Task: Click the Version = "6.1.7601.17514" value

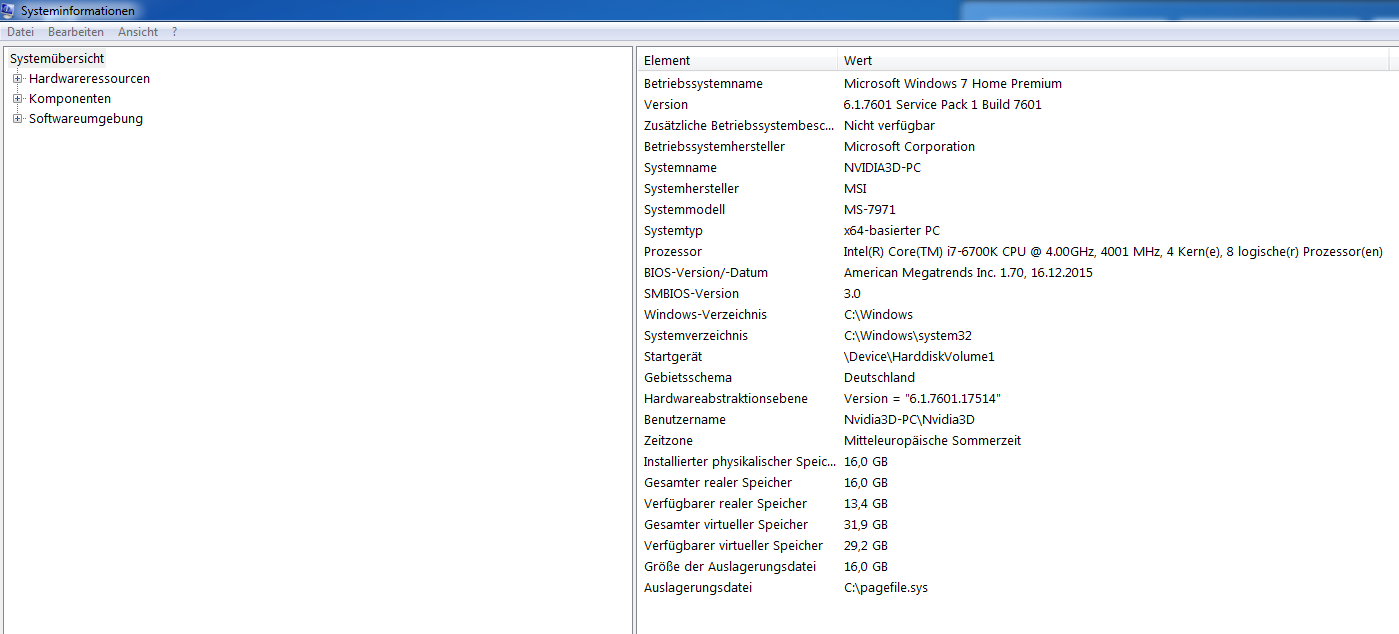Action: pos(922,399)
